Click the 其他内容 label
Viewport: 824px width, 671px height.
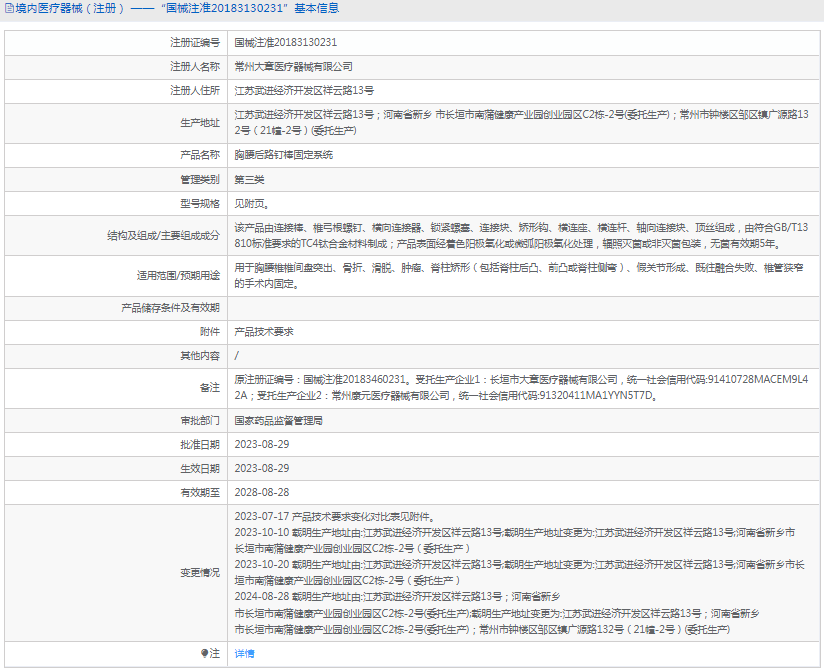[x=200, y=356]
